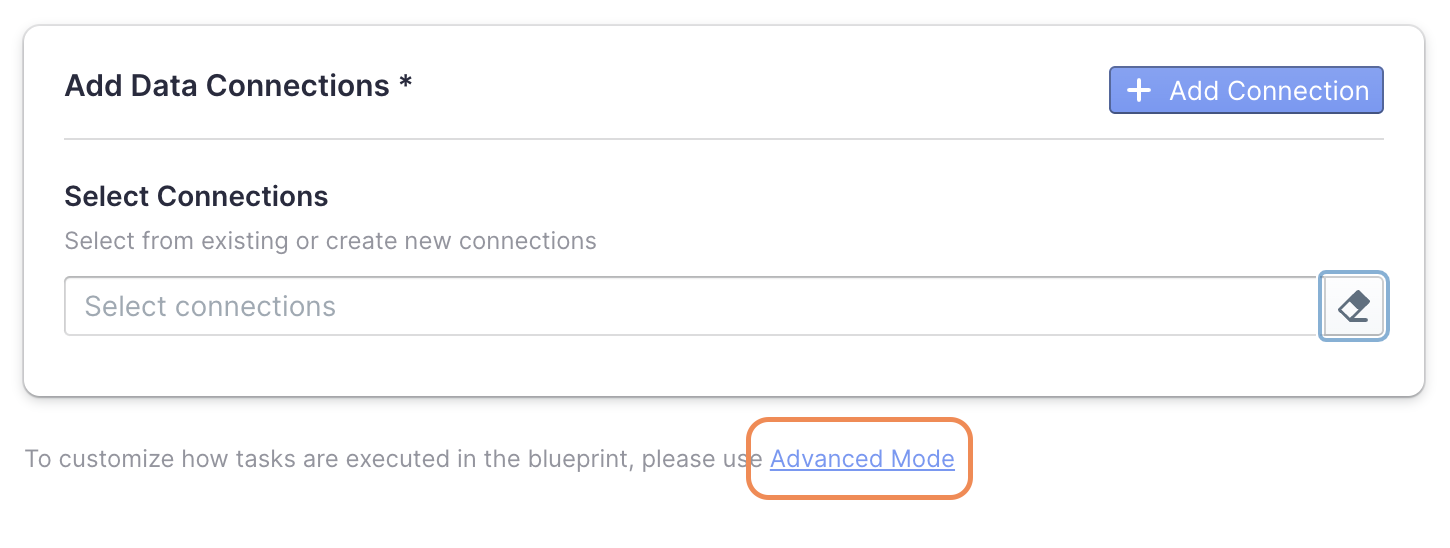Click the word 'blueprint' in the footer note
Image resolution: width=1450 pixels, height=548 pixels.
point(579,459)
